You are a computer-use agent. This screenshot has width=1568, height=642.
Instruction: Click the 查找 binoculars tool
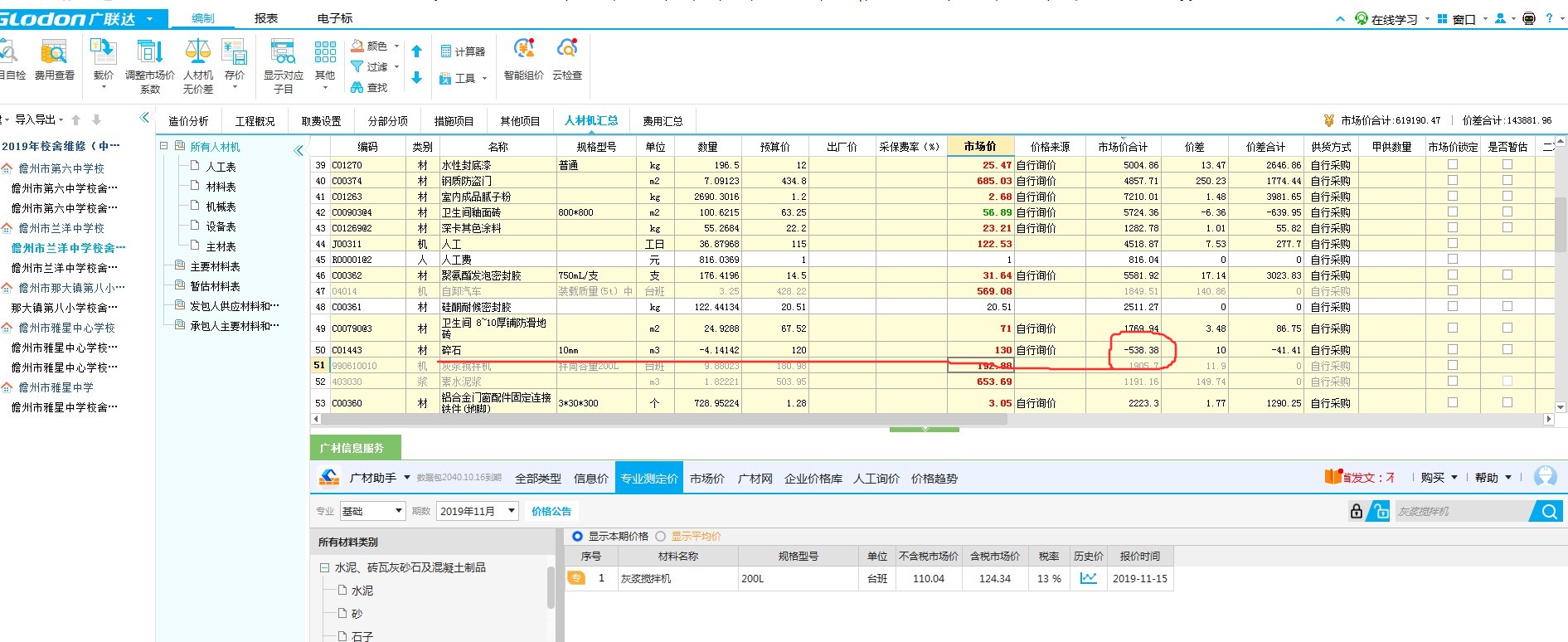pos(369,87)
